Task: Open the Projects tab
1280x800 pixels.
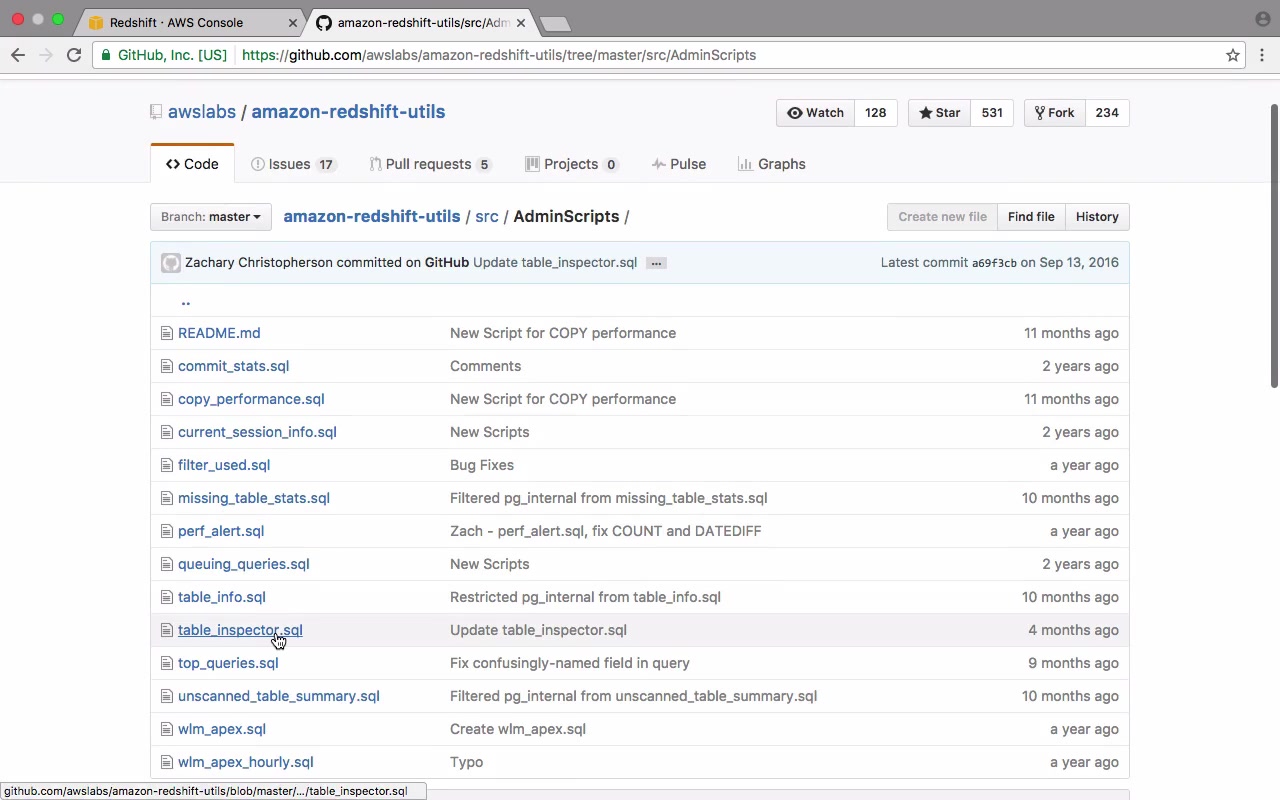Action: click(x=572, y=164)
